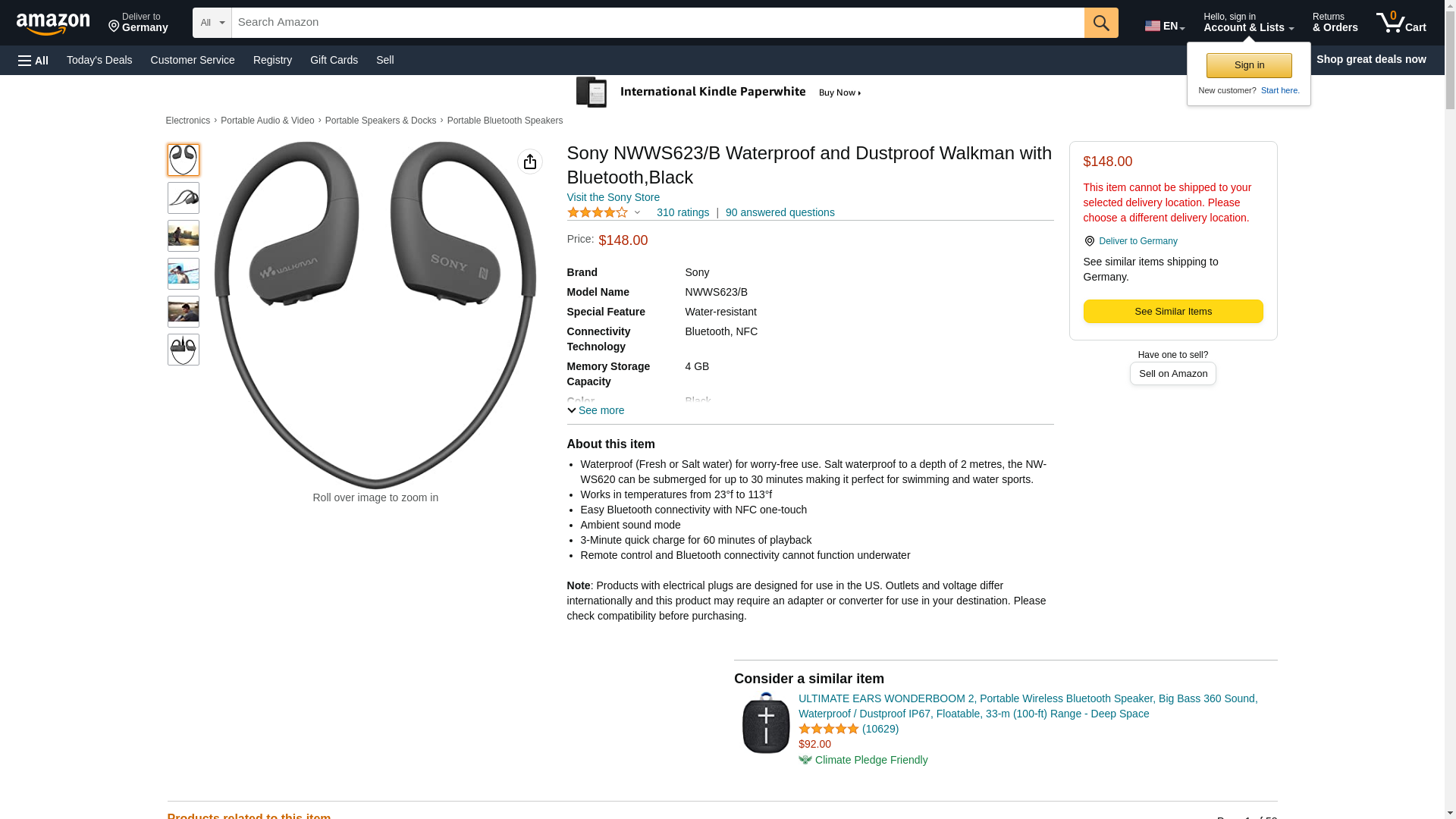1456x819 pixels.
Task: Click the star rating icons
Action: tap(598, 213)
